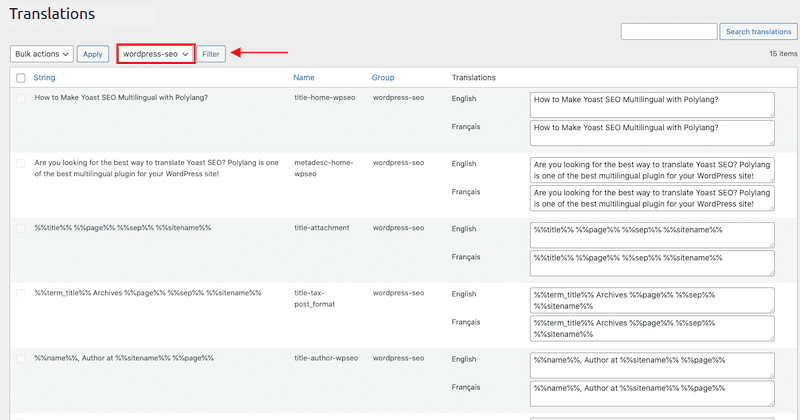Viewport: 800px width, 420px height.
Task: Check the box for title-home-wpseo row
Action: point(21,98)
